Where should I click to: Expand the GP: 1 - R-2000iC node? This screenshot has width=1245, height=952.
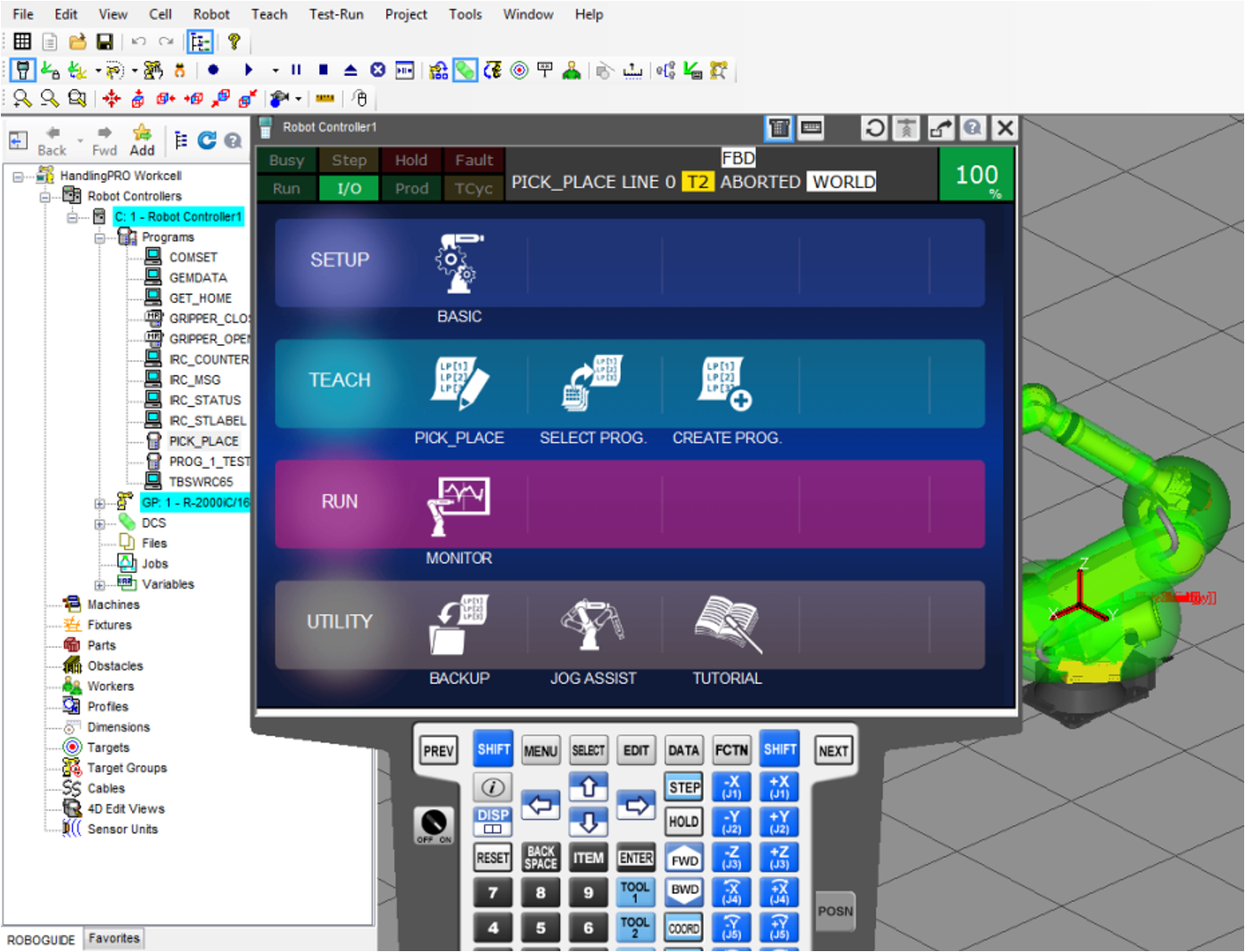[100, 504]
